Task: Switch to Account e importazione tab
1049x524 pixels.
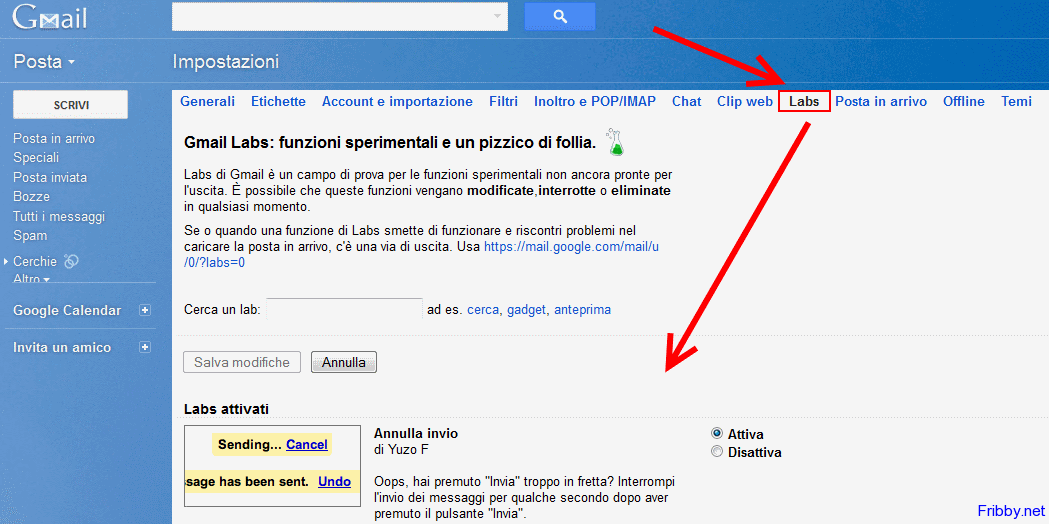Action: click(397, 102)
